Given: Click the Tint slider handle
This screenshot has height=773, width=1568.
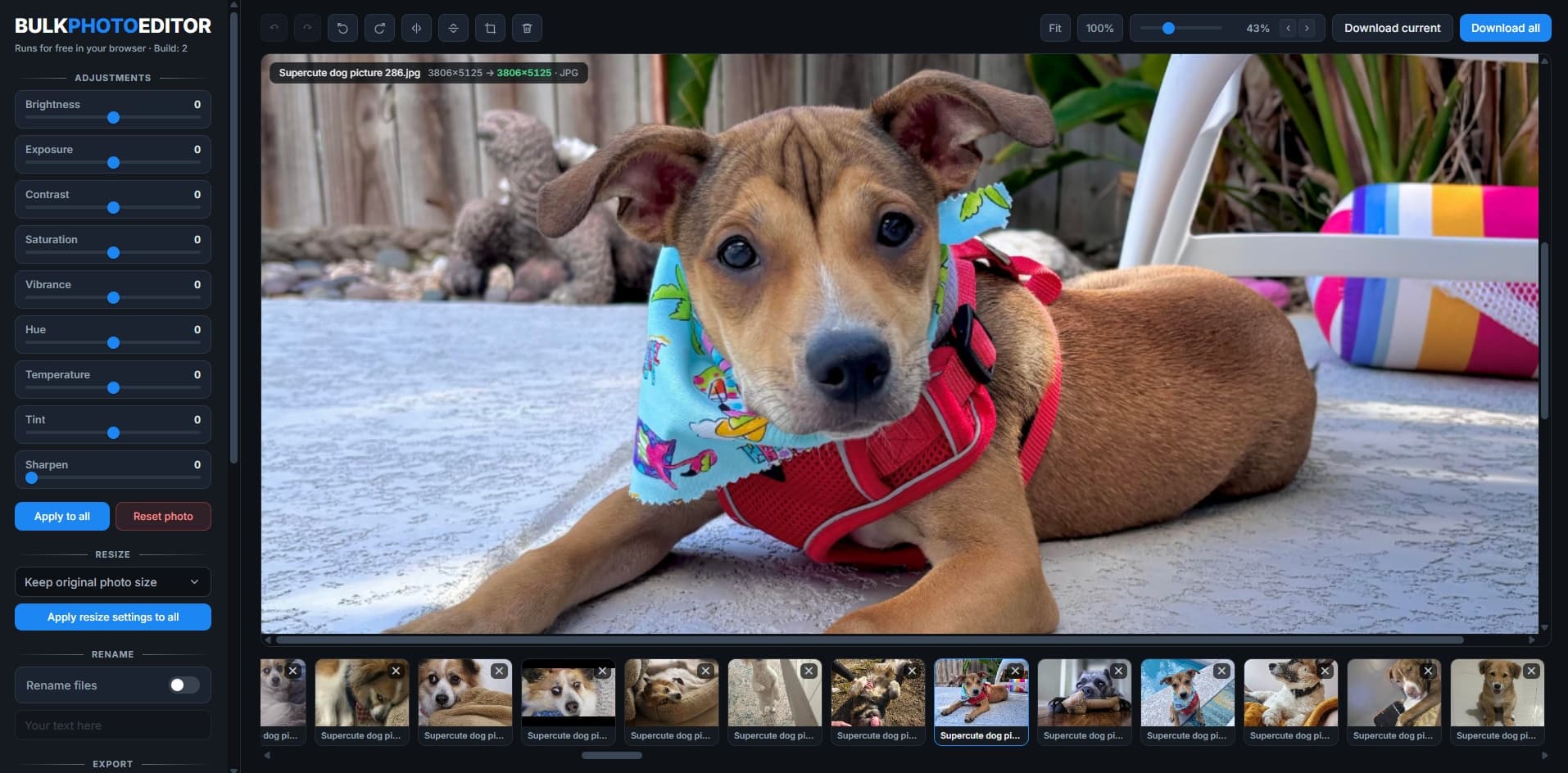Looking at the screenshot, I should click(x=114, y=433).
